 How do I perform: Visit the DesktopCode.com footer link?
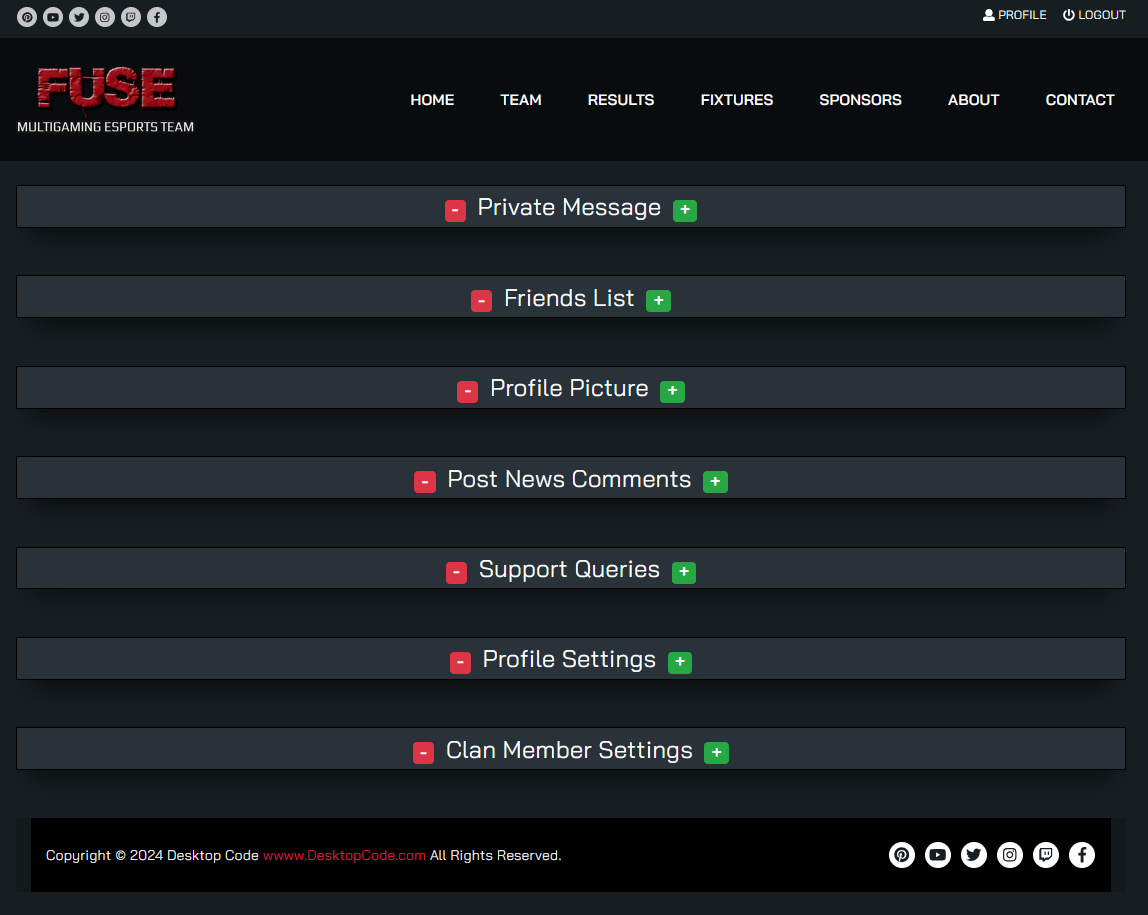344,856
